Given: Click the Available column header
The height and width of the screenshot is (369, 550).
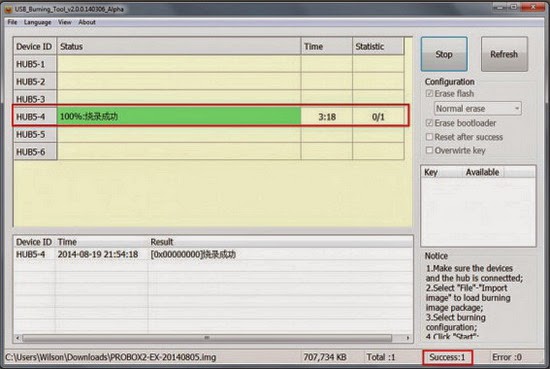Looking at the screenshot, I should click(482, 172).
